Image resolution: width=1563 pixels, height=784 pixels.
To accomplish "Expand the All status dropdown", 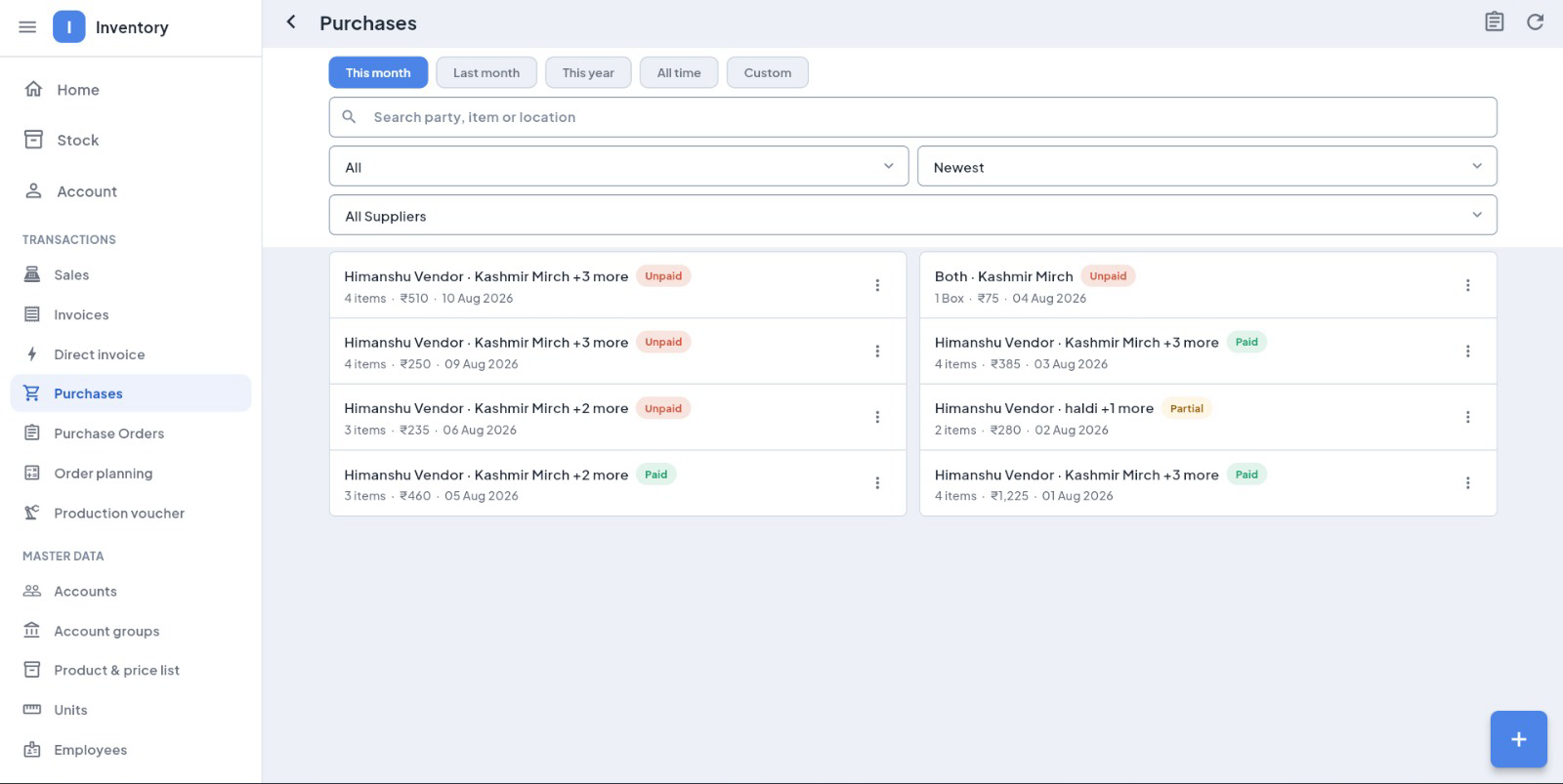I will 618,167.
